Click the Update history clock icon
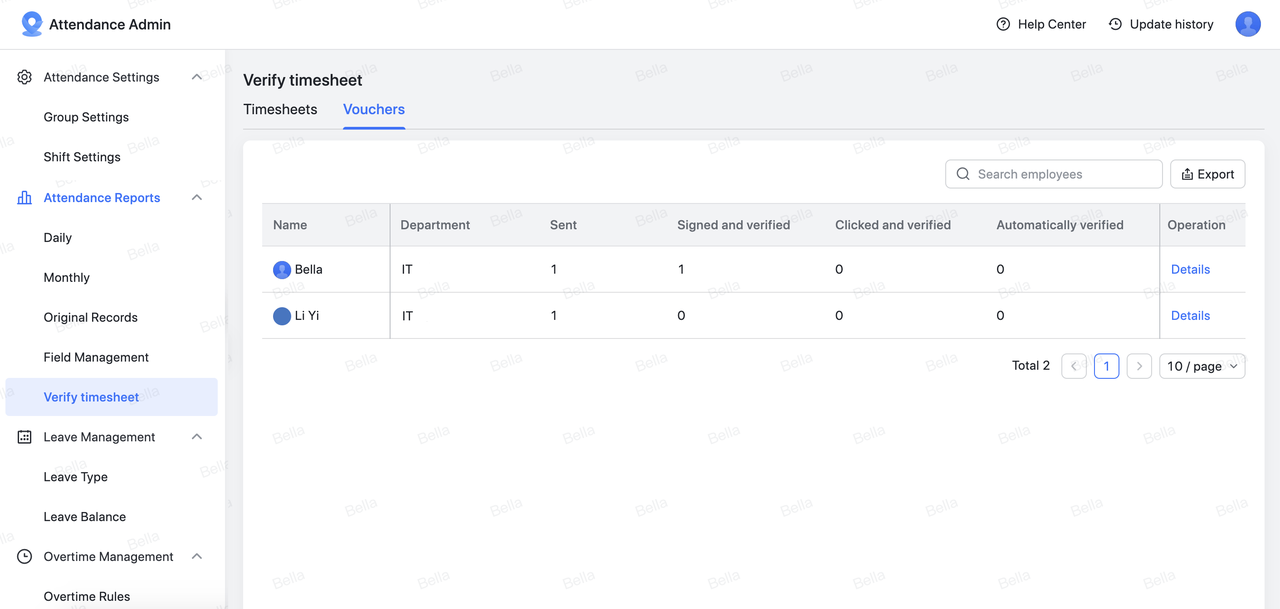Image resolution: width=1280 pixels, height=609 pixels. (x=1115, y=24)
